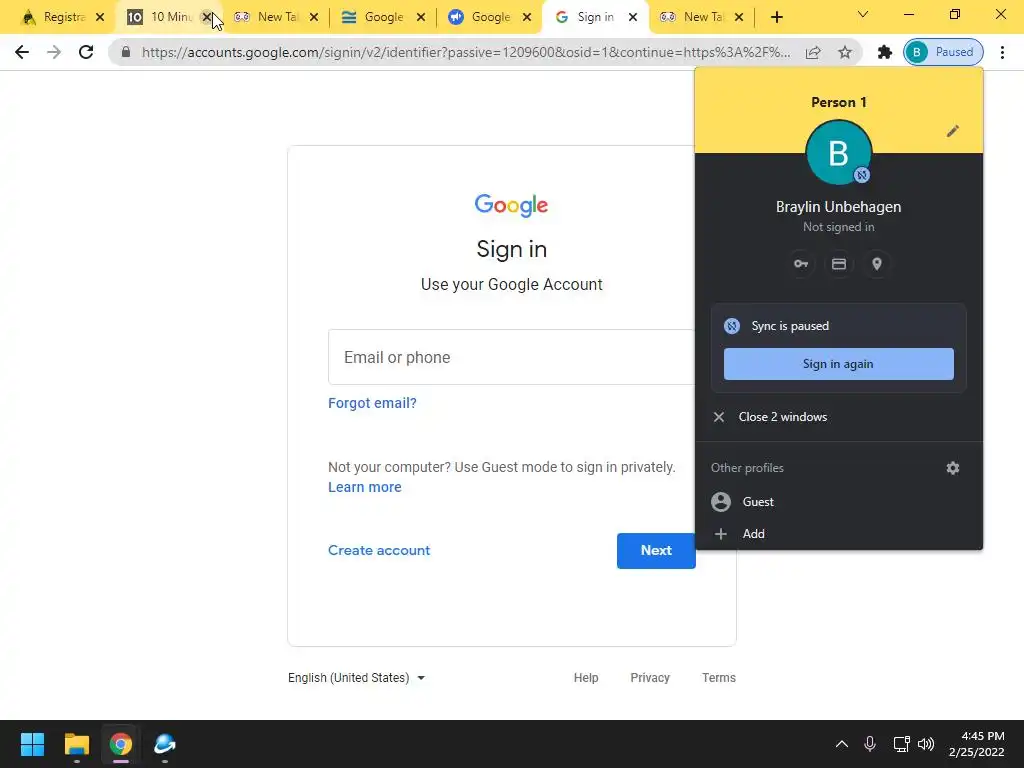Viewport: 1024px width, 768px height.
Task: Click the Create account link
Action: pyautogui.click(x=379, y=550)
